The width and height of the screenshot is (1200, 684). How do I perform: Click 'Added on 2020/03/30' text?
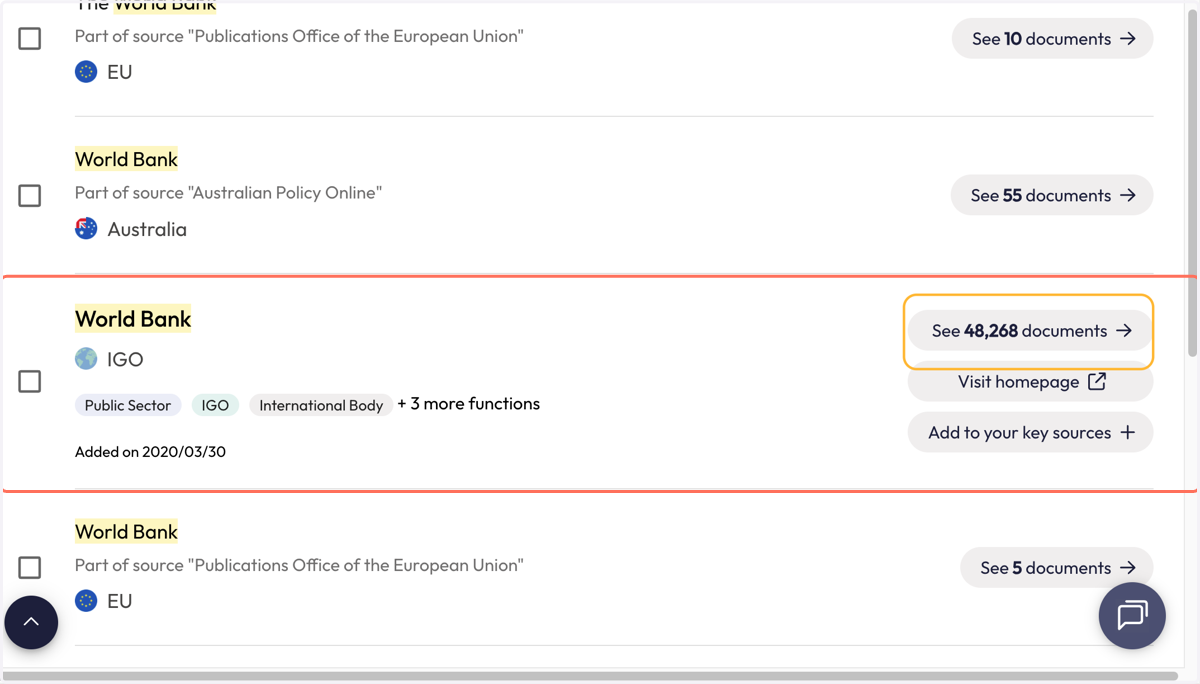[x=150, y=452]
